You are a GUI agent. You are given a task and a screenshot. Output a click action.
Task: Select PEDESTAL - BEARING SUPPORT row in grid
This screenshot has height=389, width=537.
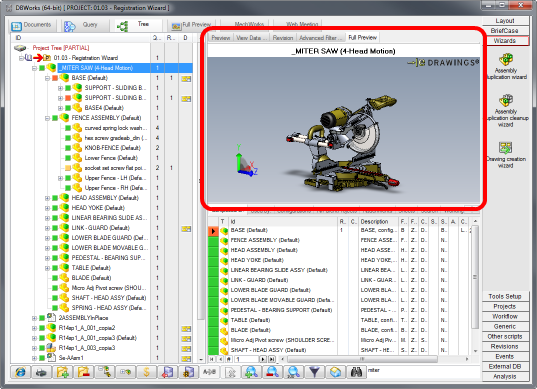tap(281, 310)
